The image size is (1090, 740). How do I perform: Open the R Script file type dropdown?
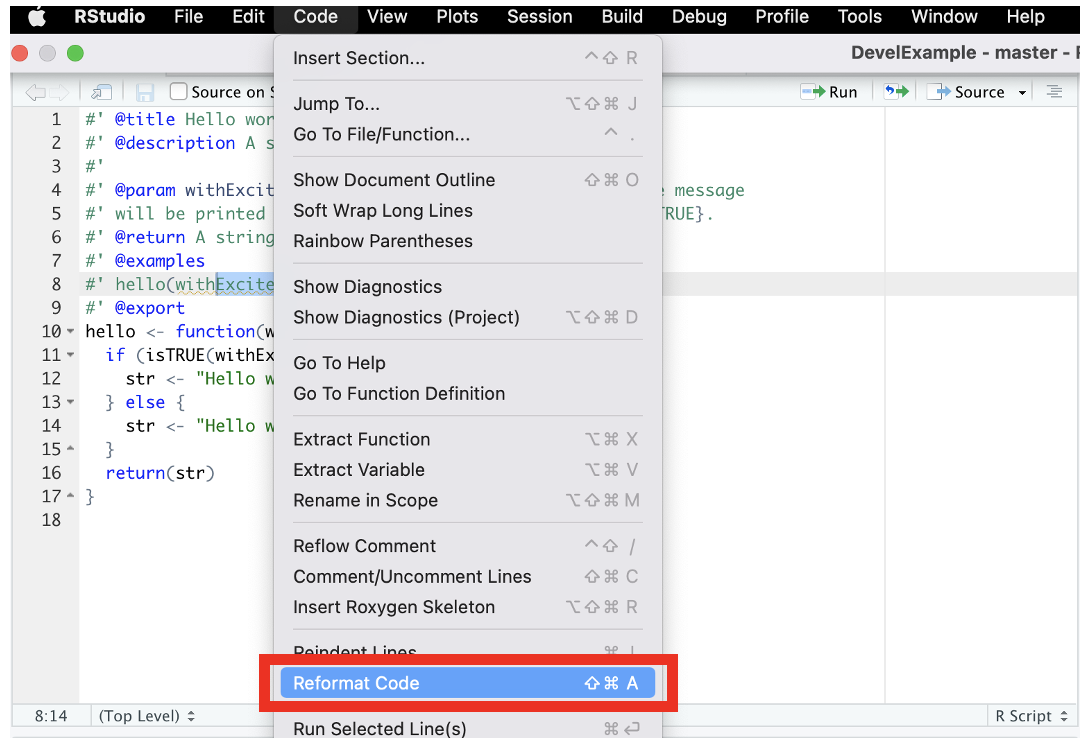1032,716
